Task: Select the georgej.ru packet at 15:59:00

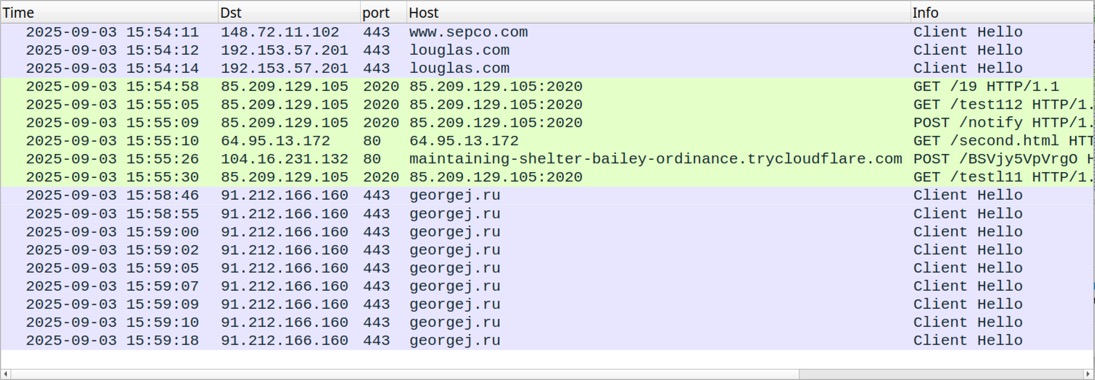Action: (548, 232)
